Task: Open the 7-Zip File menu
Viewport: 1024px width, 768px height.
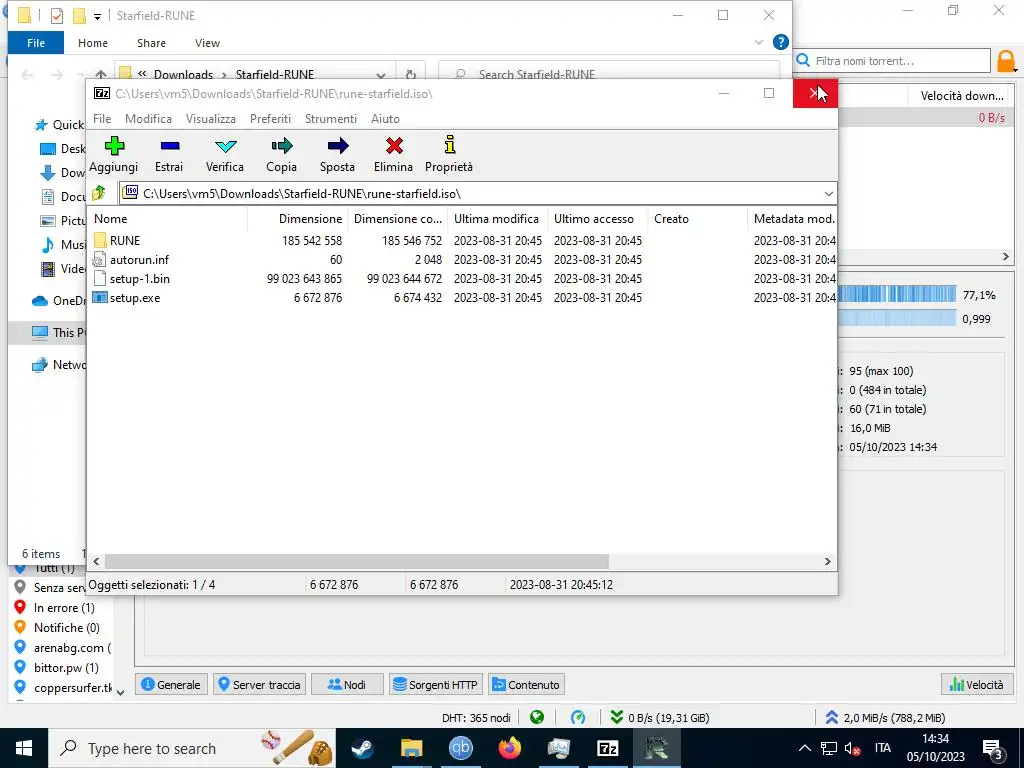Action: click(102, 119)
